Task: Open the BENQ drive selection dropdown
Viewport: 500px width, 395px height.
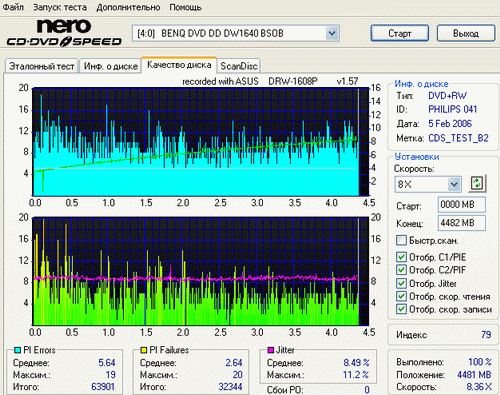Action: [332, 33]
